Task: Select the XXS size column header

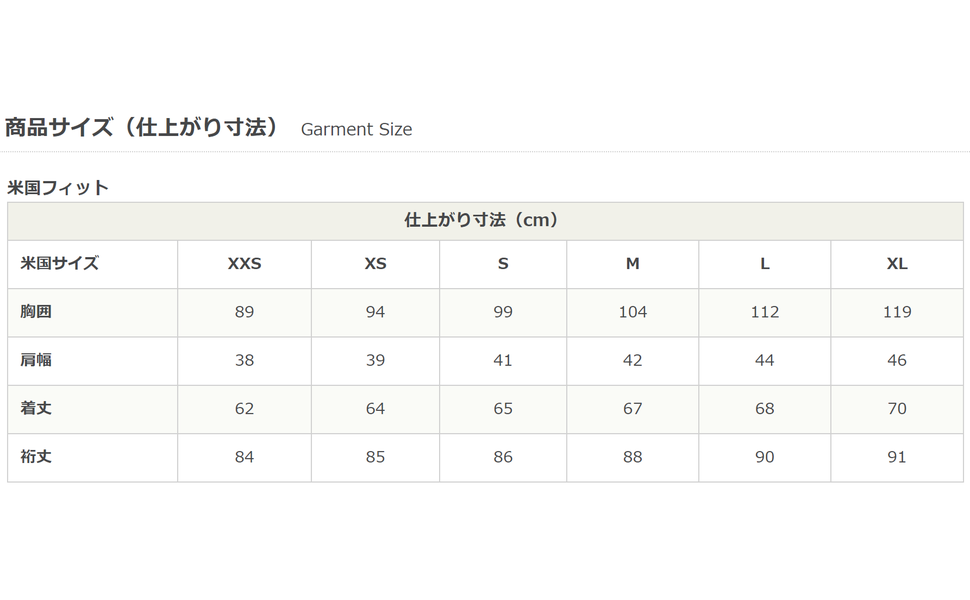Action: 245,264
